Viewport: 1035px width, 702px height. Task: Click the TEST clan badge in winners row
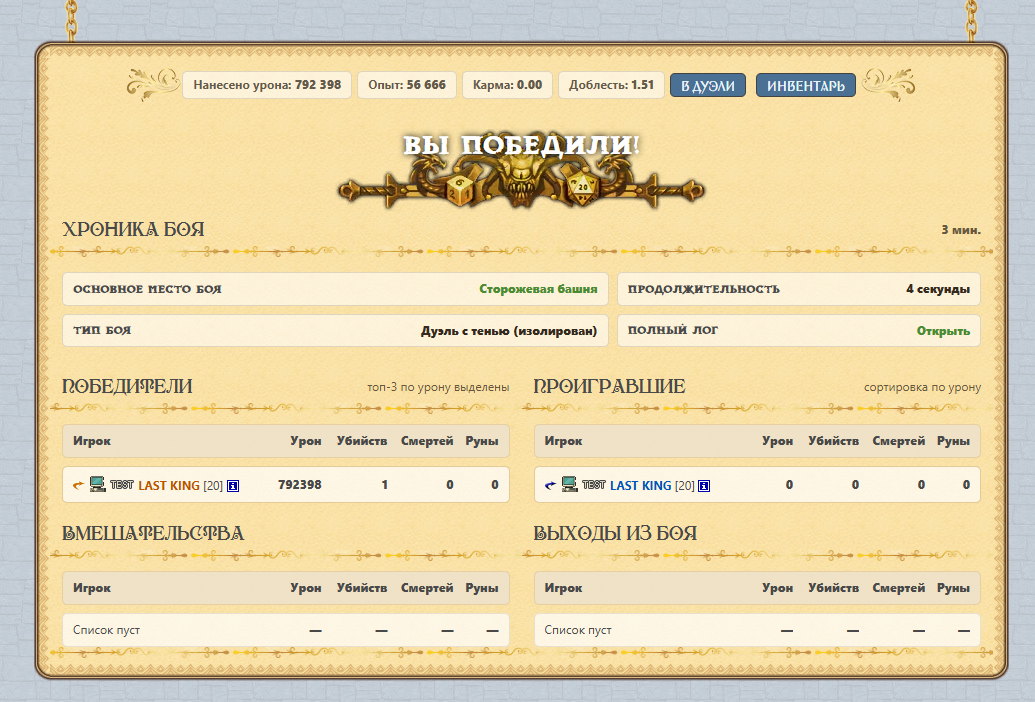(122, 485)
